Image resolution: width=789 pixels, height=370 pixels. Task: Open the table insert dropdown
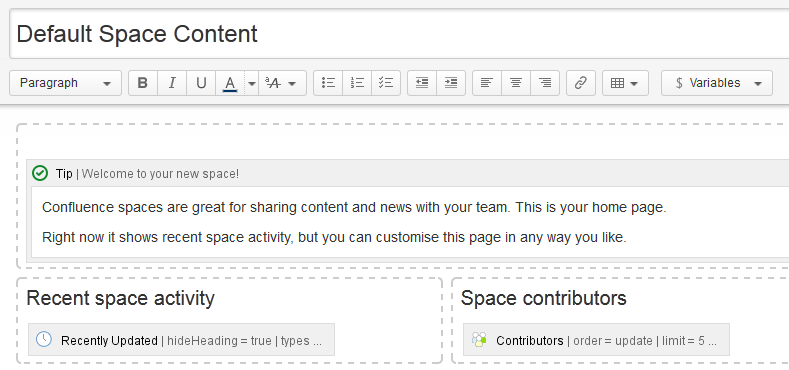click(x=625, y=83)
